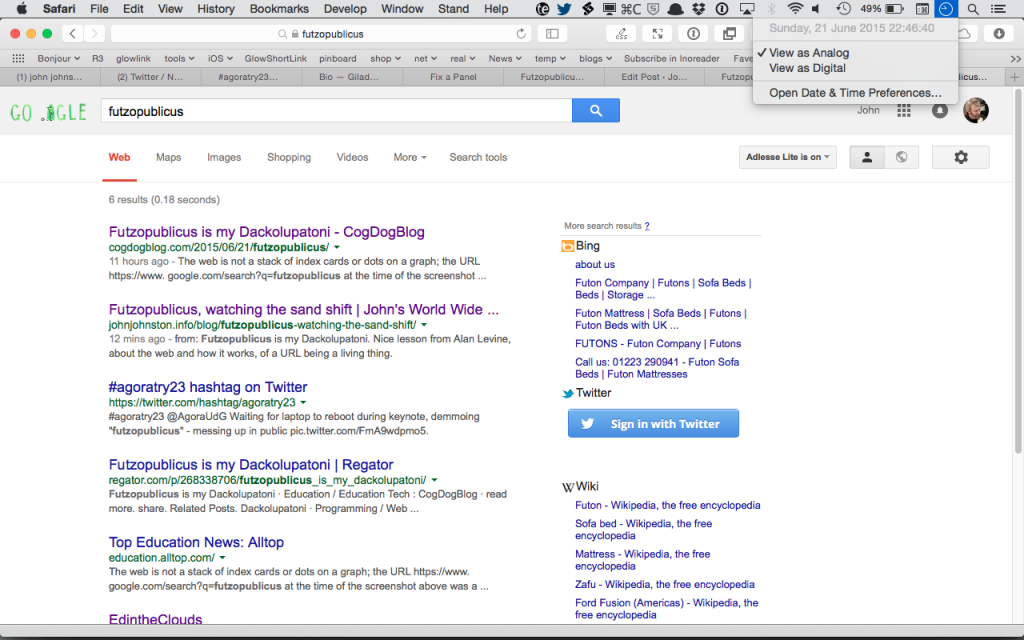Go forward in Safari history

(94, 33)
